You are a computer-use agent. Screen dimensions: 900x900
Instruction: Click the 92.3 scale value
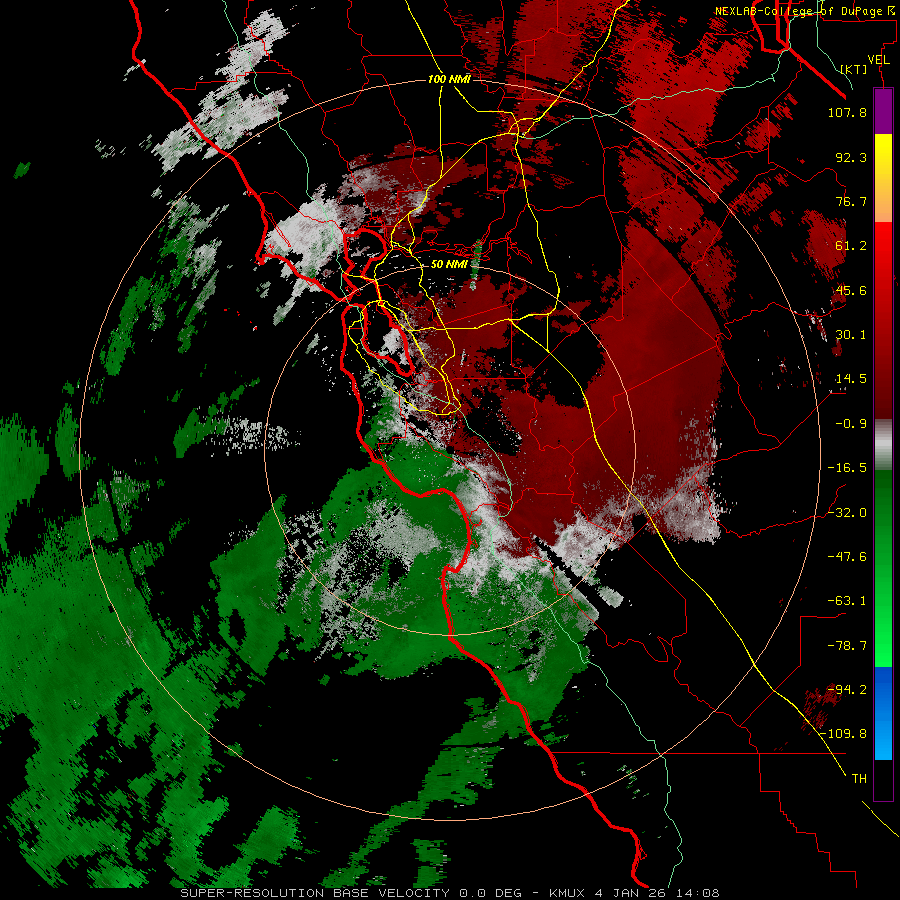[851, 157]
